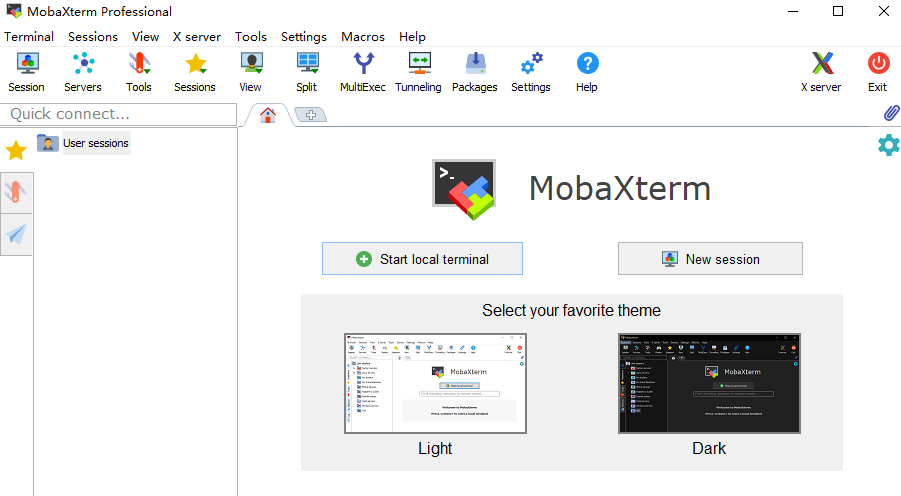Open the X server menu
The width and height of the screenshot is (901, 496).
click(197, 37)
